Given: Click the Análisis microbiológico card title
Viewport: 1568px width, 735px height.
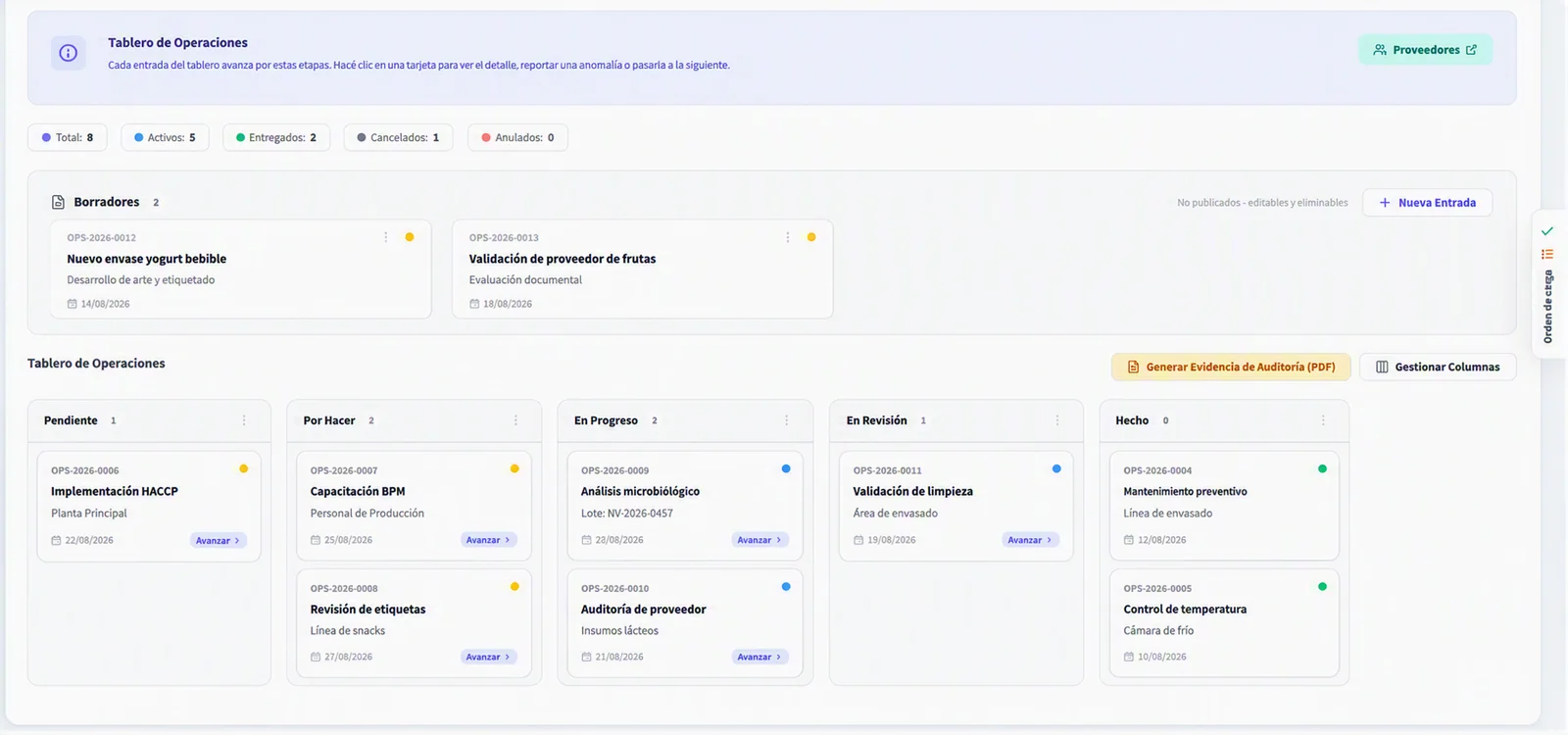Looking at the screenshot, I should click(640, 492).
